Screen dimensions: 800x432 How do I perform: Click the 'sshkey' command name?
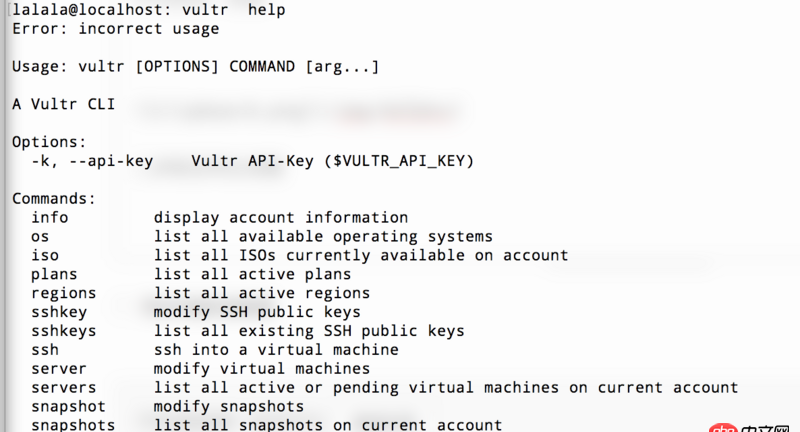[x=59, y=312]
